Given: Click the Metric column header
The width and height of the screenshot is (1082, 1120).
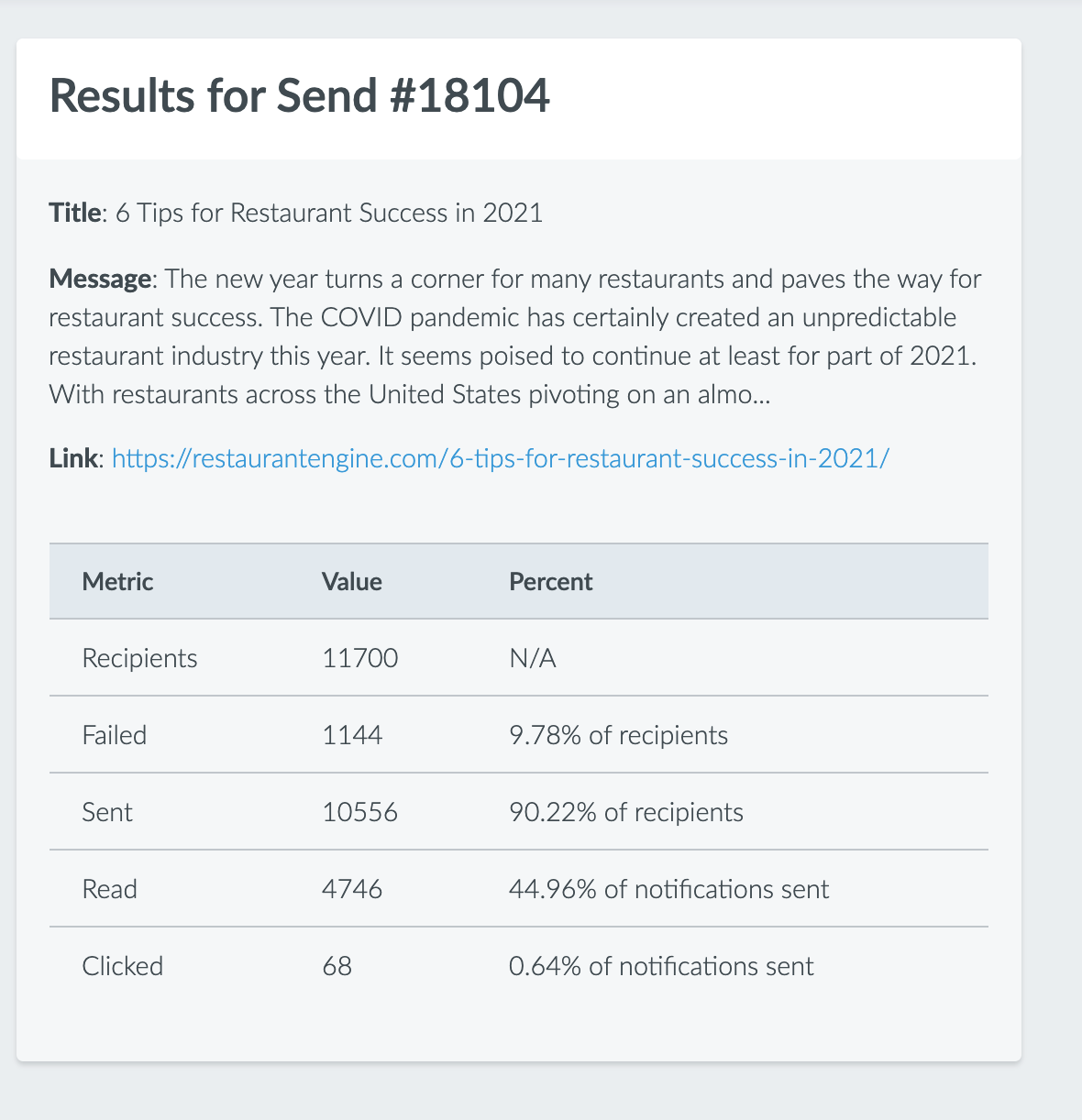Looking at the screenshot, I should coord(117,582).
